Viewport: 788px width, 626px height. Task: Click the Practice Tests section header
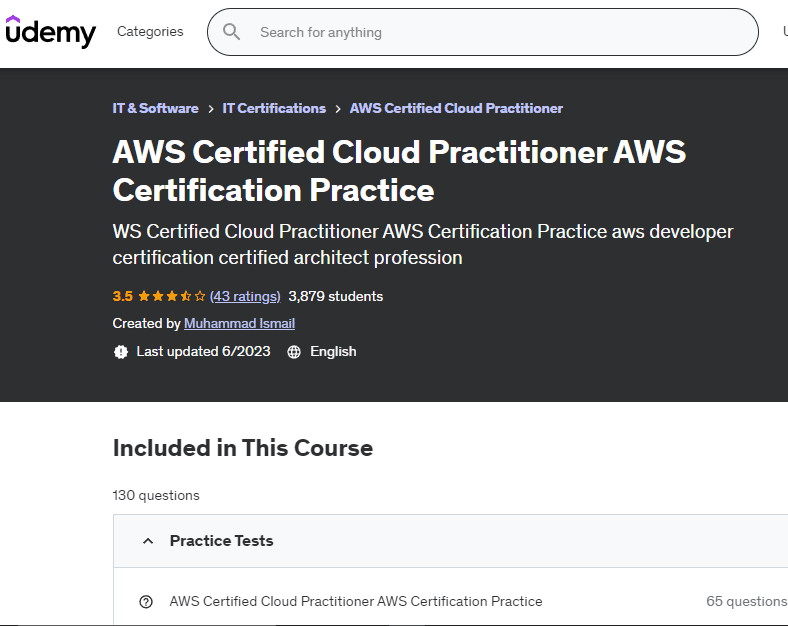tap(221, 541)
